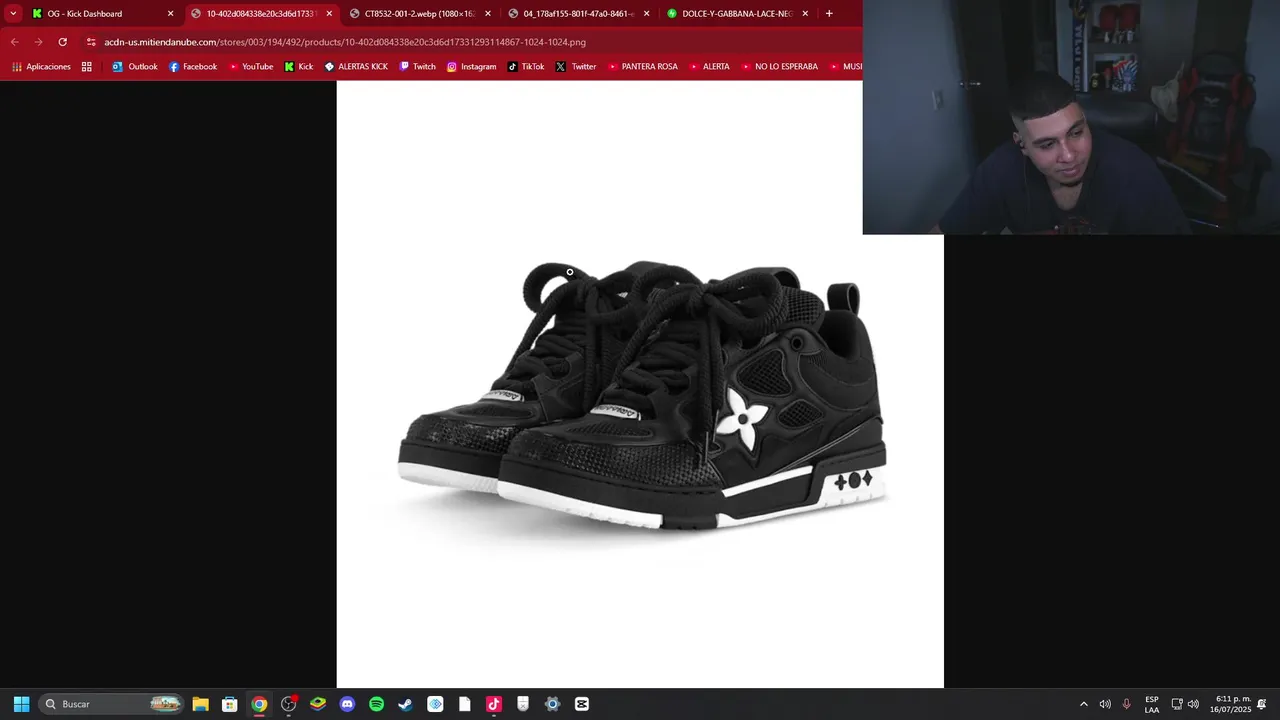Open File Explorer from the taskbar

coord(200,704)
